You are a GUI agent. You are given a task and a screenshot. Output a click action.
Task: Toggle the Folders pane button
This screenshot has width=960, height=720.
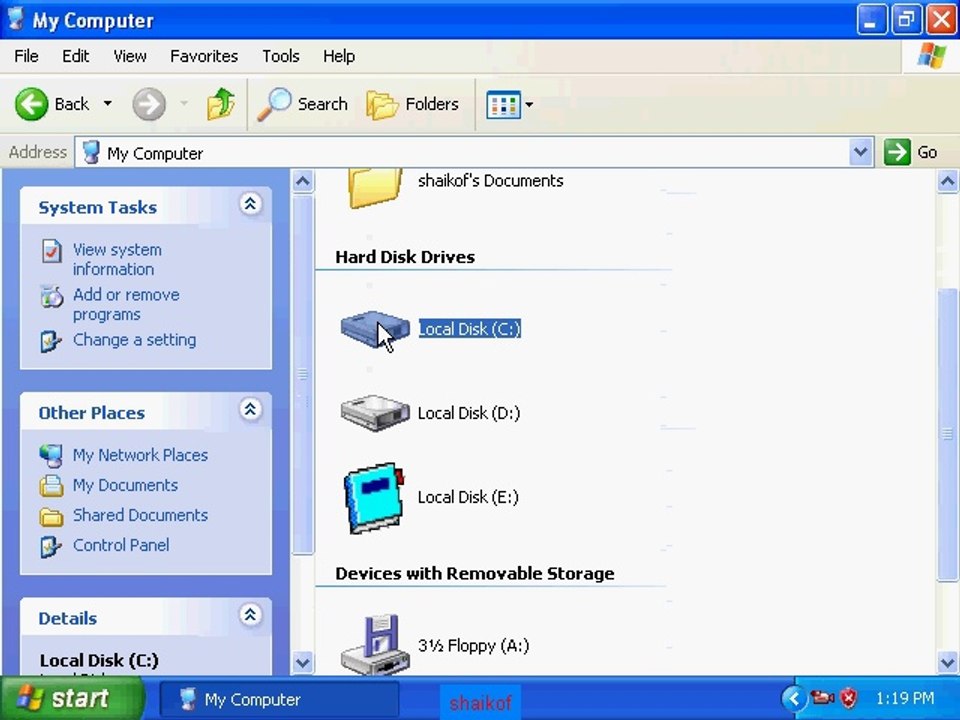(412, 104)
